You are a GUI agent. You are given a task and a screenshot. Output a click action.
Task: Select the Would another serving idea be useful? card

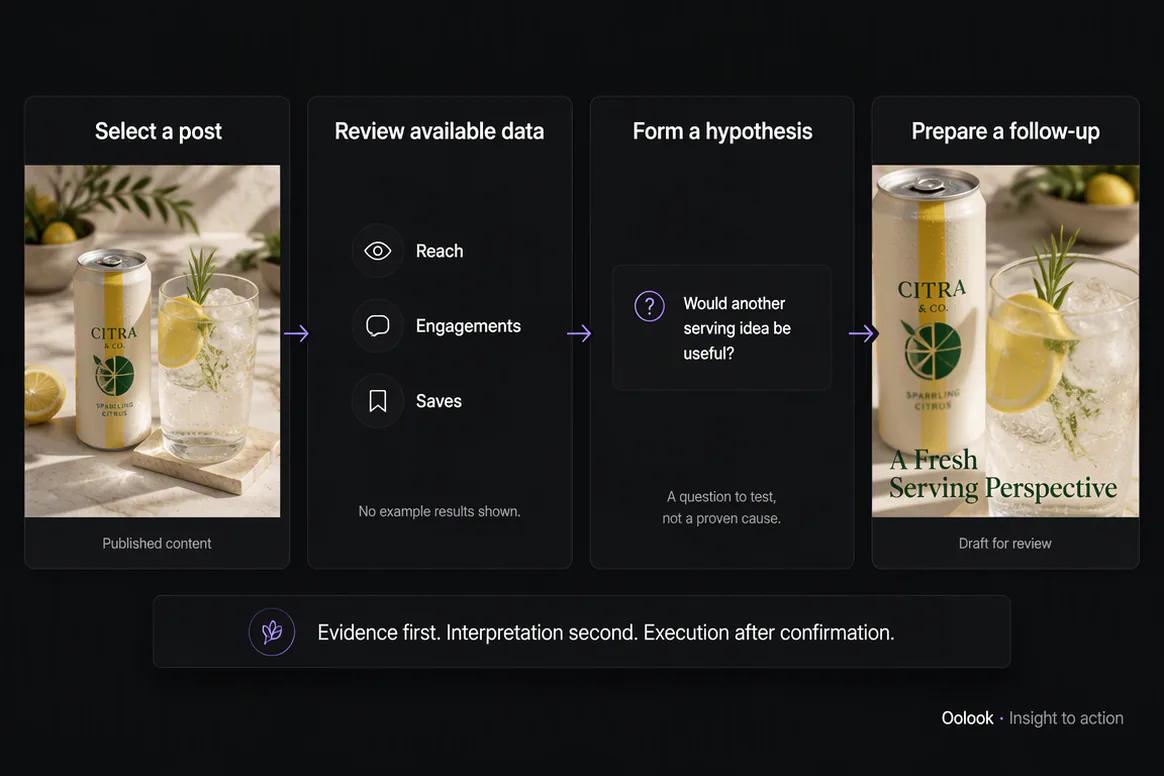[x=722, y=327]
